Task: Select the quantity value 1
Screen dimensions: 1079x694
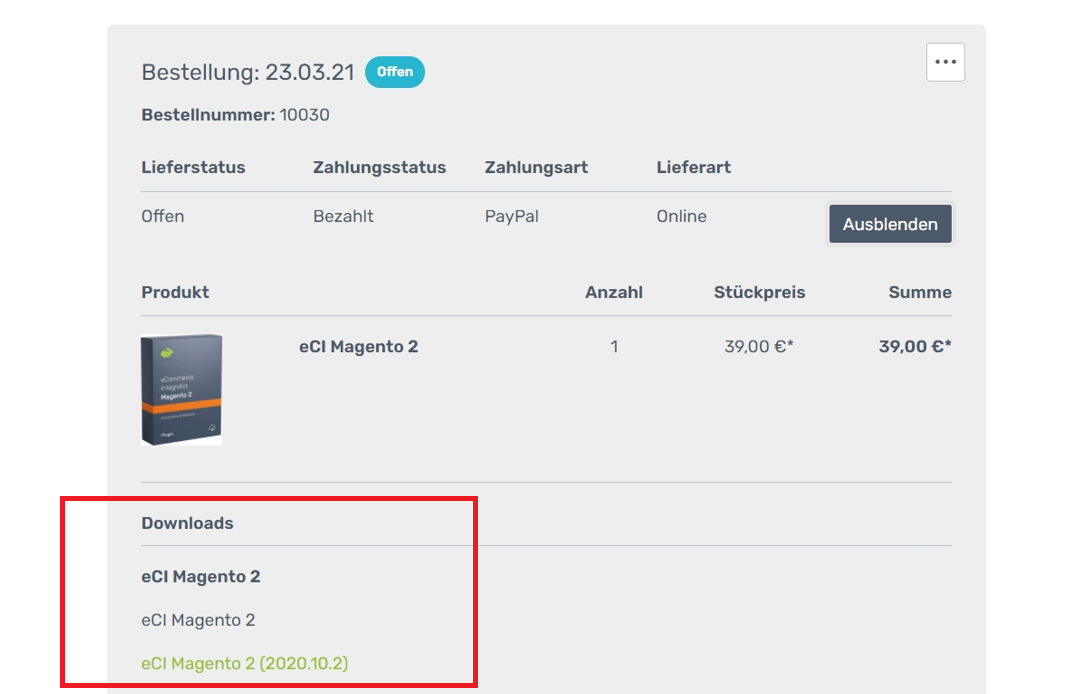Action: [614, 346]
